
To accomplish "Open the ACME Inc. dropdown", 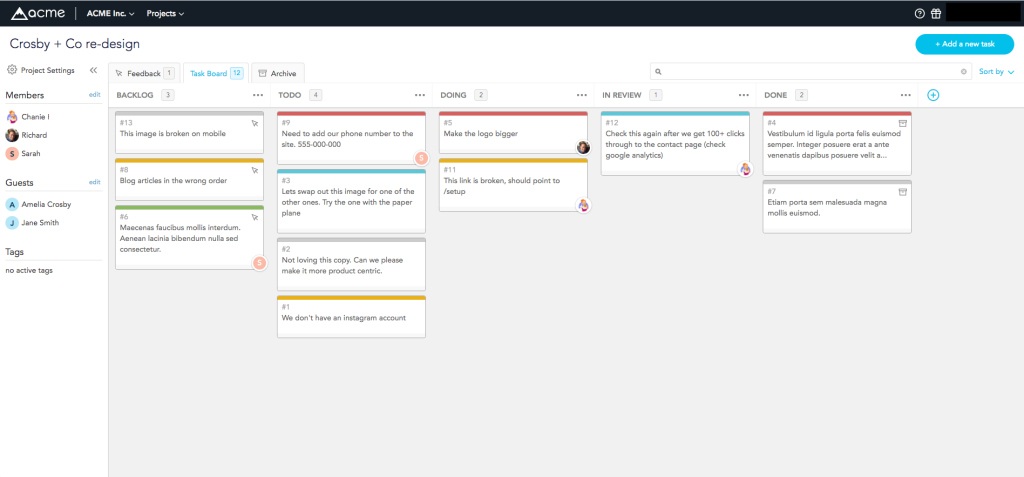I will click(x=110, y=13).
